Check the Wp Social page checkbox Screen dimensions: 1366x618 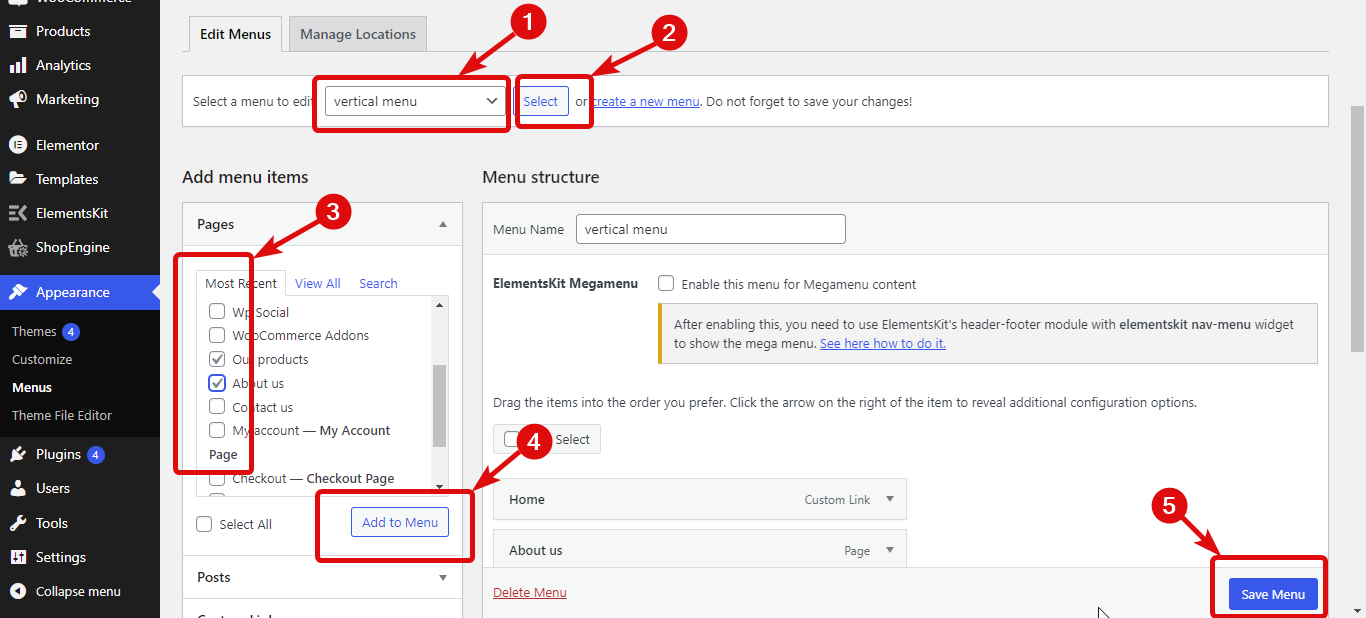(x=217, y=311)
